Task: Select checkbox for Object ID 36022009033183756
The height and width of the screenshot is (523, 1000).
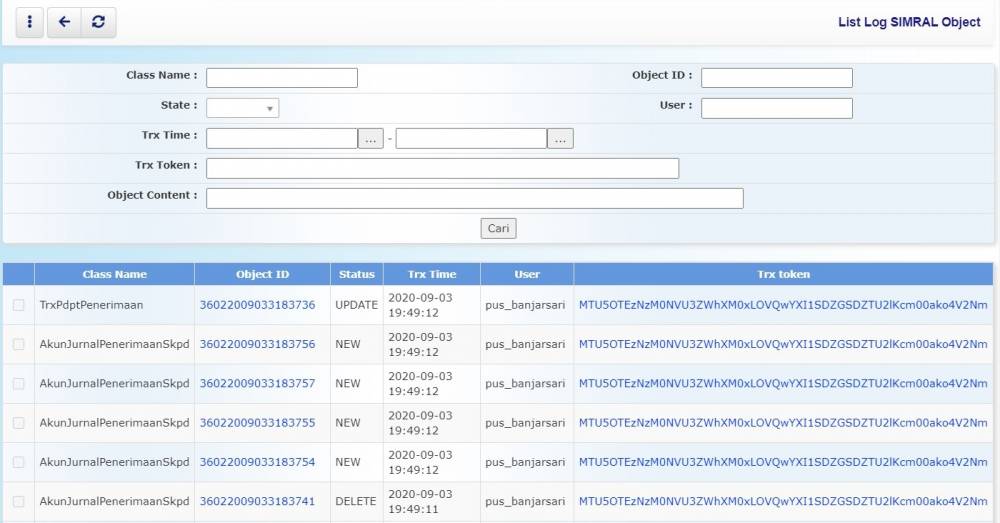Action: [19, 344]
